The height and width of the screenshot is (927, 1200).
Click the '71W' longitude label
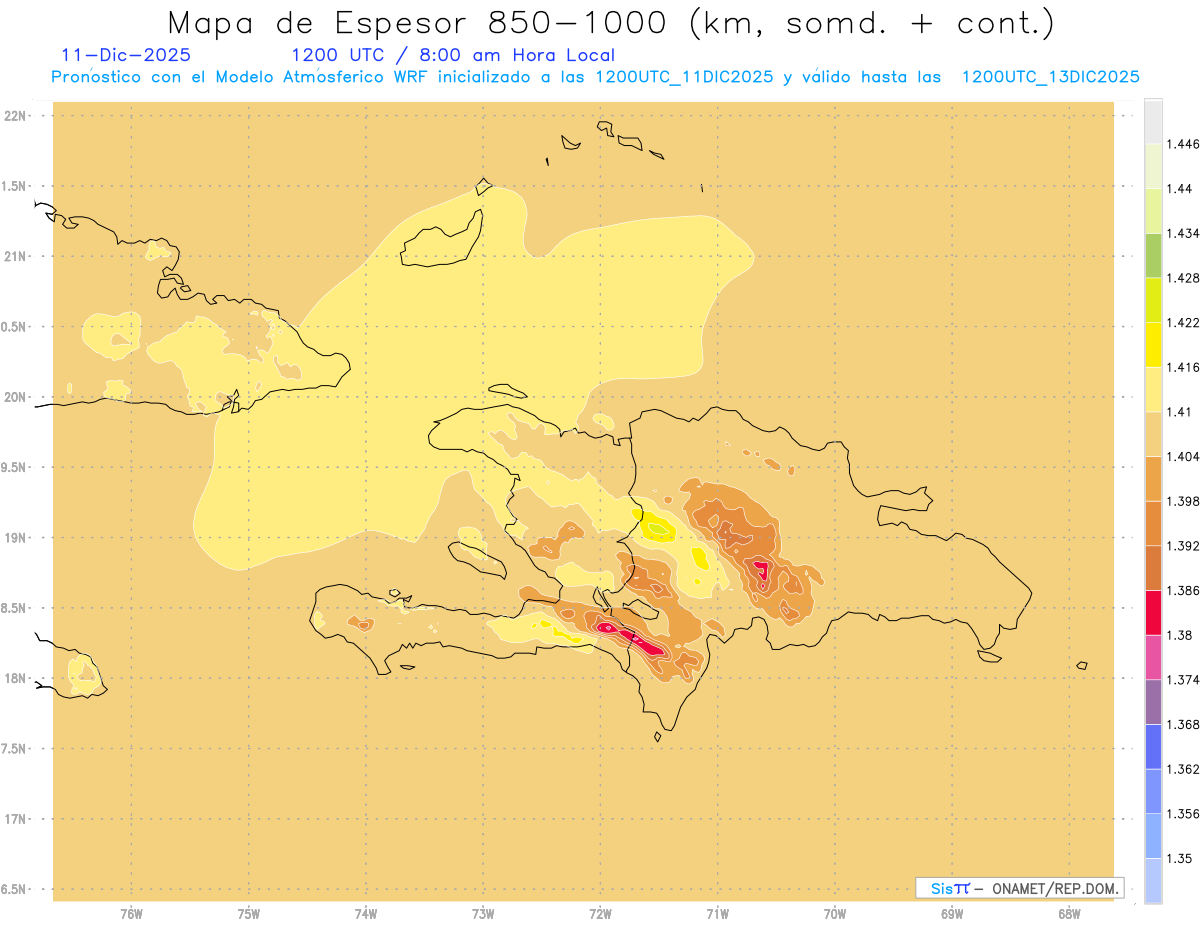pyautogui.click(x=717, y=914)
